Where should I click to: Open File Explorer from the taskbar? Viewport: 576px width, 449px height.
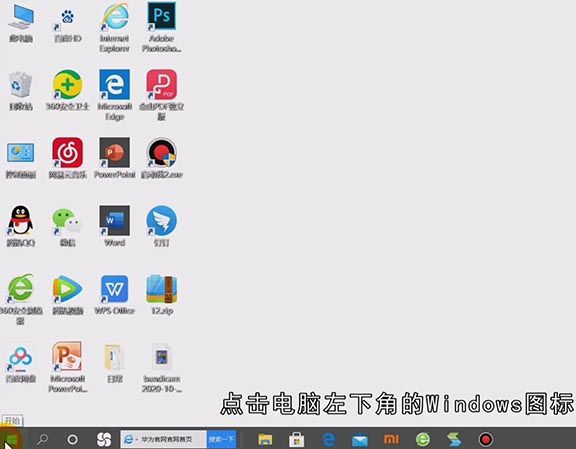coord(265,439)
